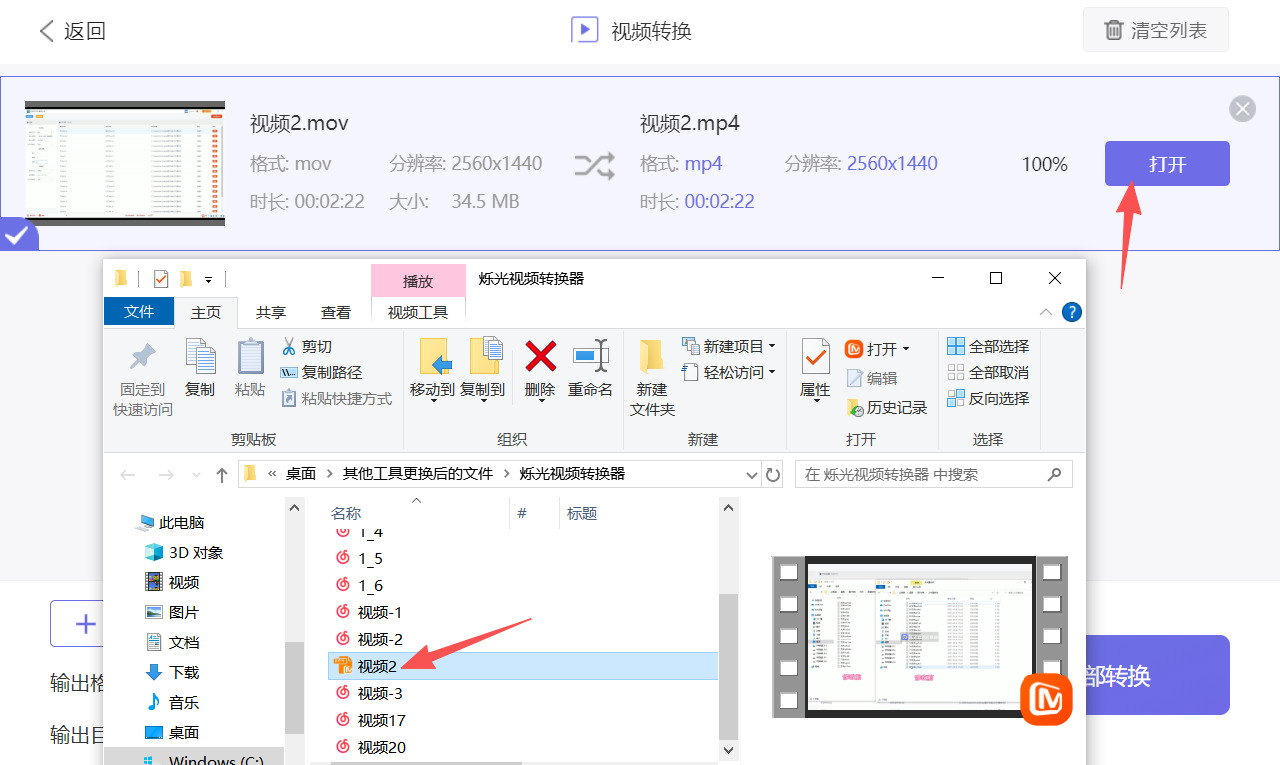Select 文档 folder in the navigation pane

(172, 642)
